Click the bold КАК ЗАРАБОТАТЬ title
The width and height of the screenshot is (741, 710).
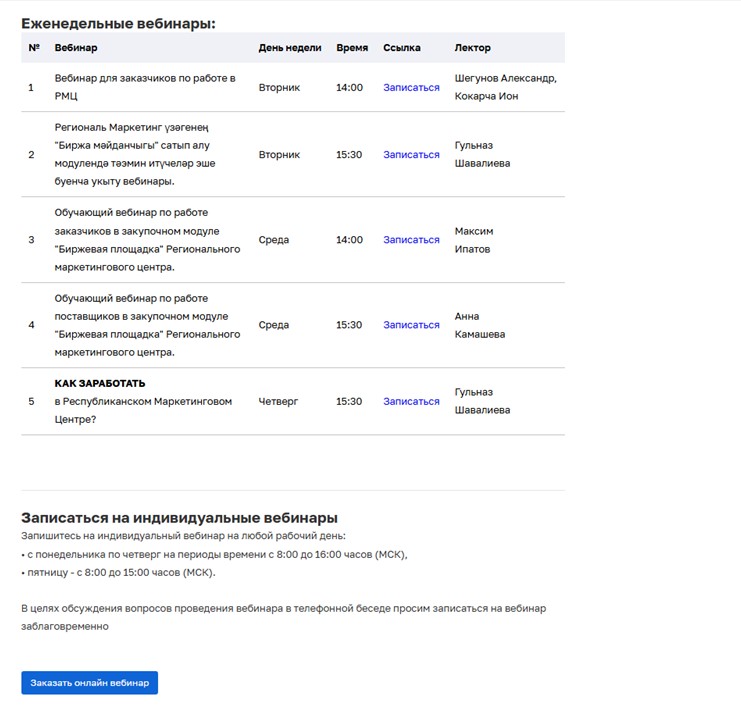tap(100, 383)
